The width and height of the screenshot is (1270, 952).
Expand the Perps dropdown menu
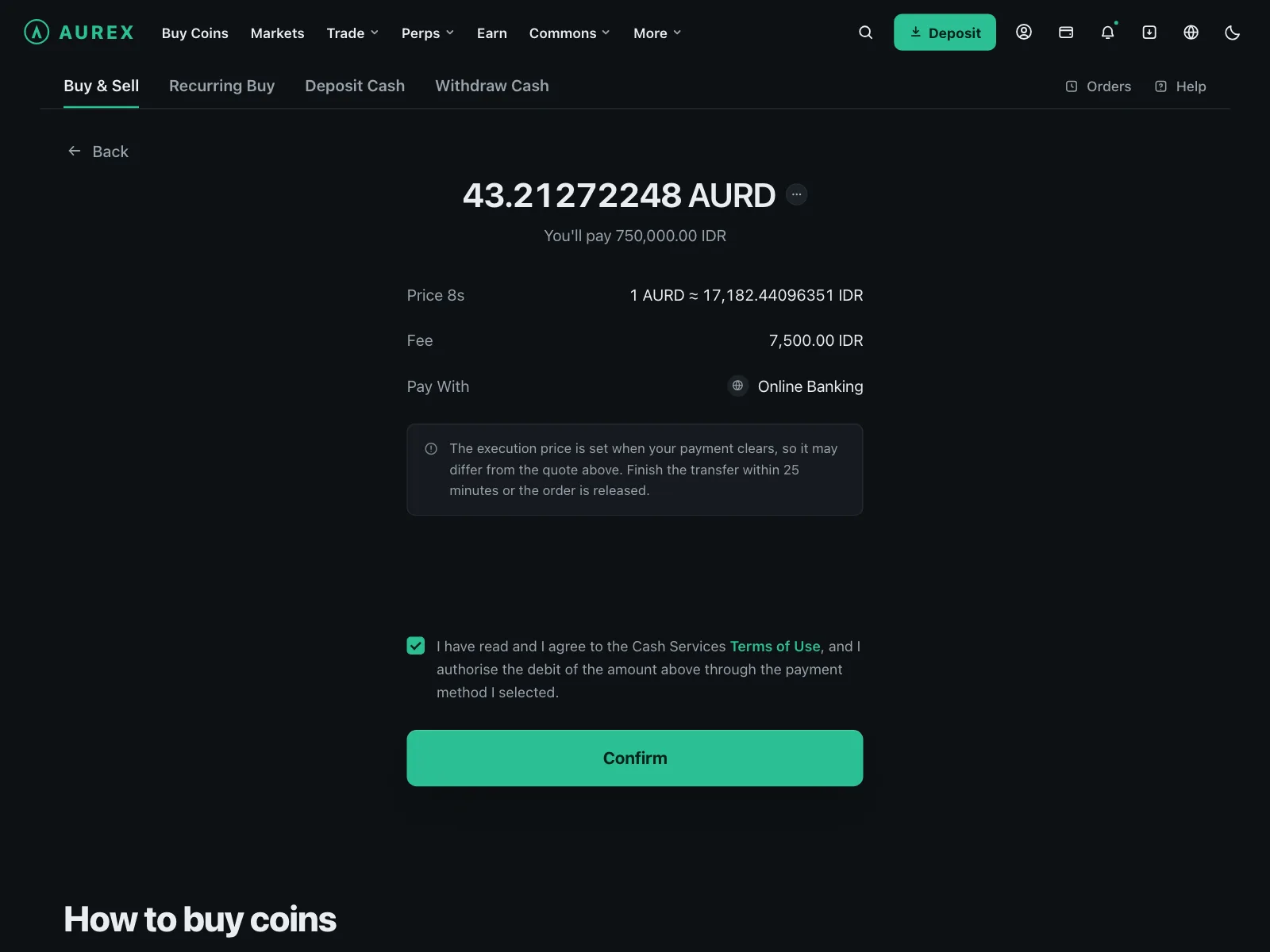[x=428, y=33]
